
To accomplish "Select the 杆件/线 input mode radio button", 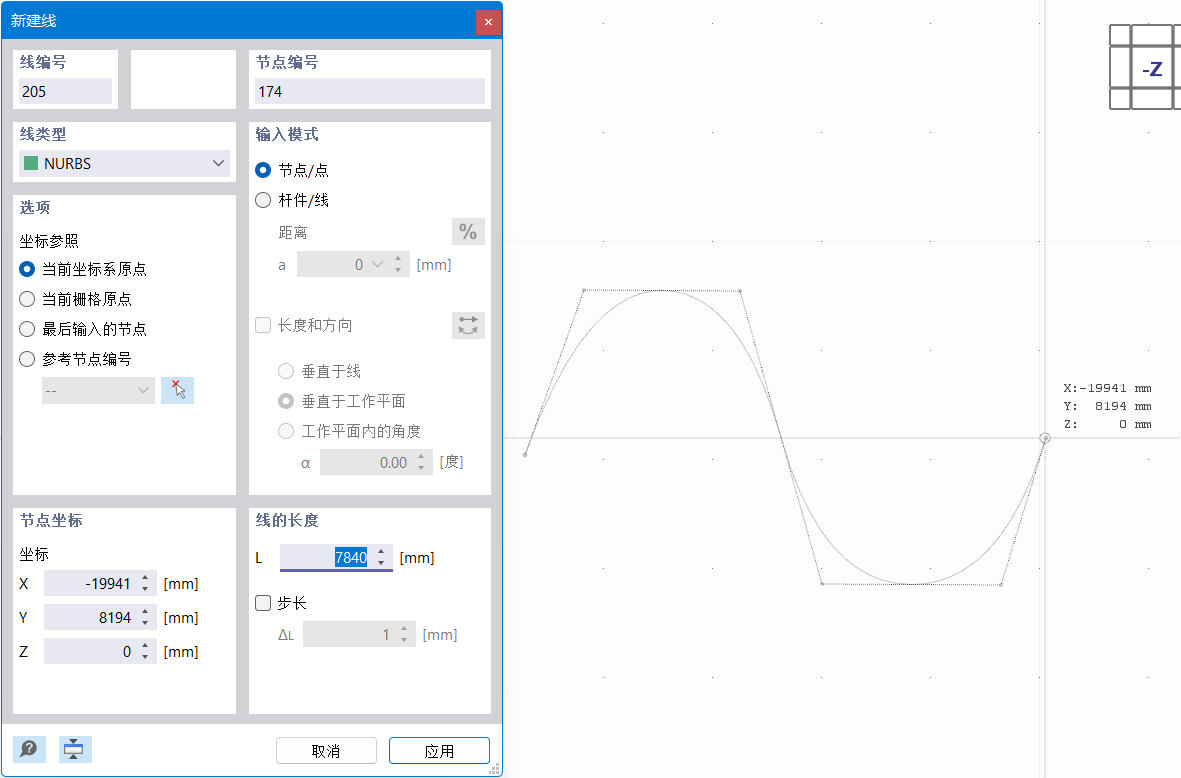I will click(x=262, y=200).
